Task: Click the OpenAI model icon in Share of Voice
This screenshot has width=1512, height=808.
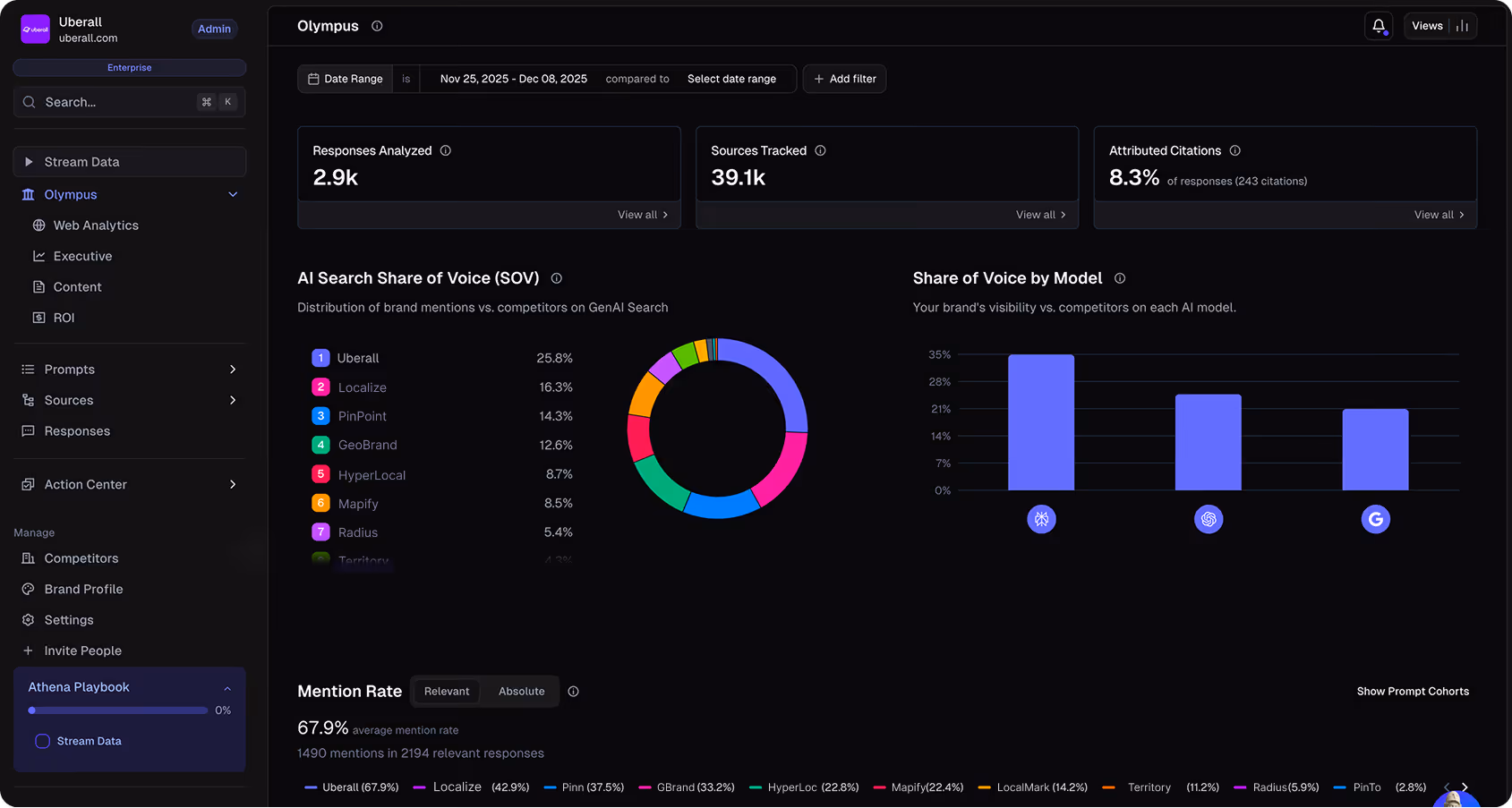Action: point(1208,519)
